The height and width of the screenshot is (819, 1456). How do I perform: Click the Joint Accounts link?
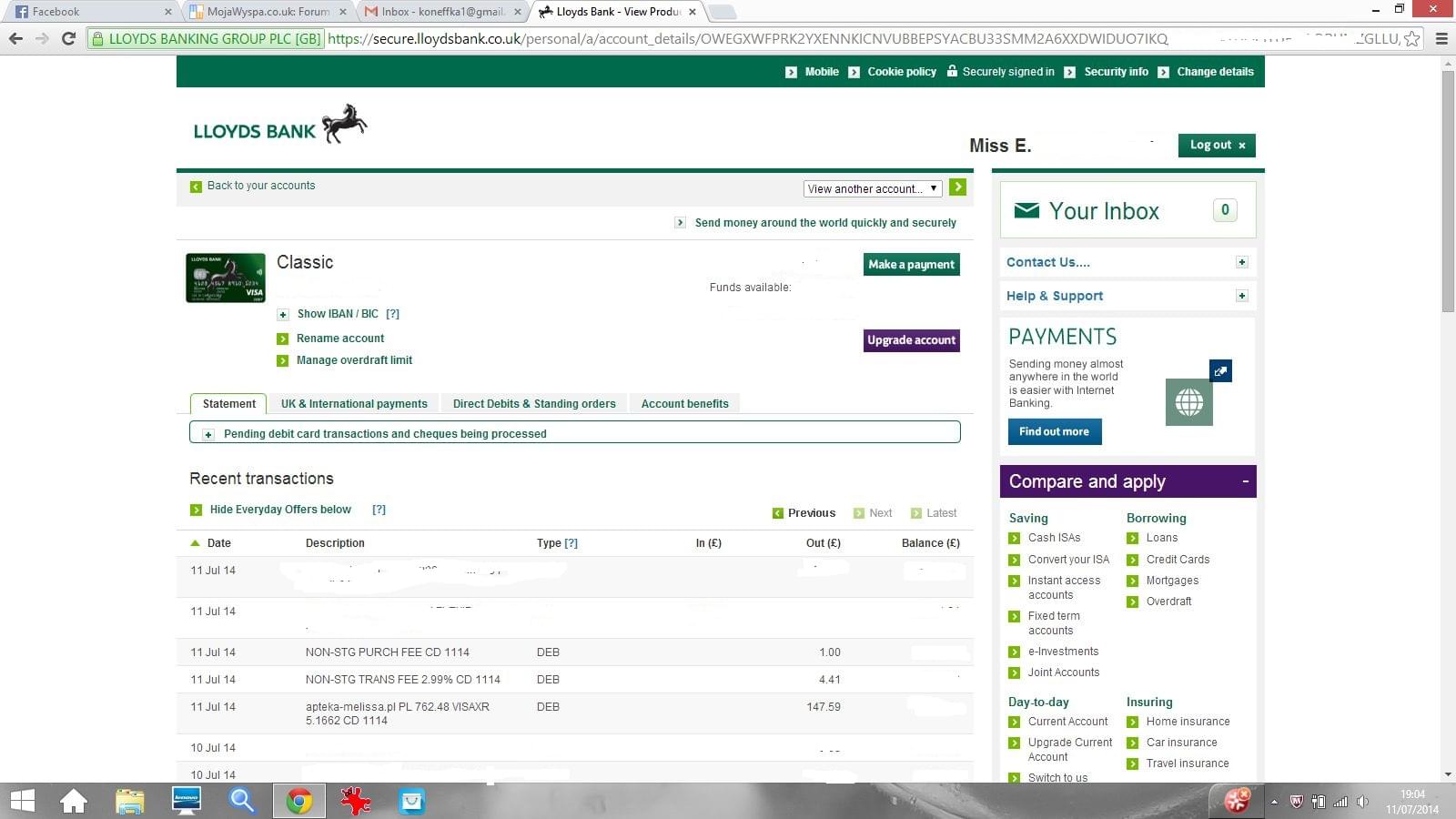1063,672
